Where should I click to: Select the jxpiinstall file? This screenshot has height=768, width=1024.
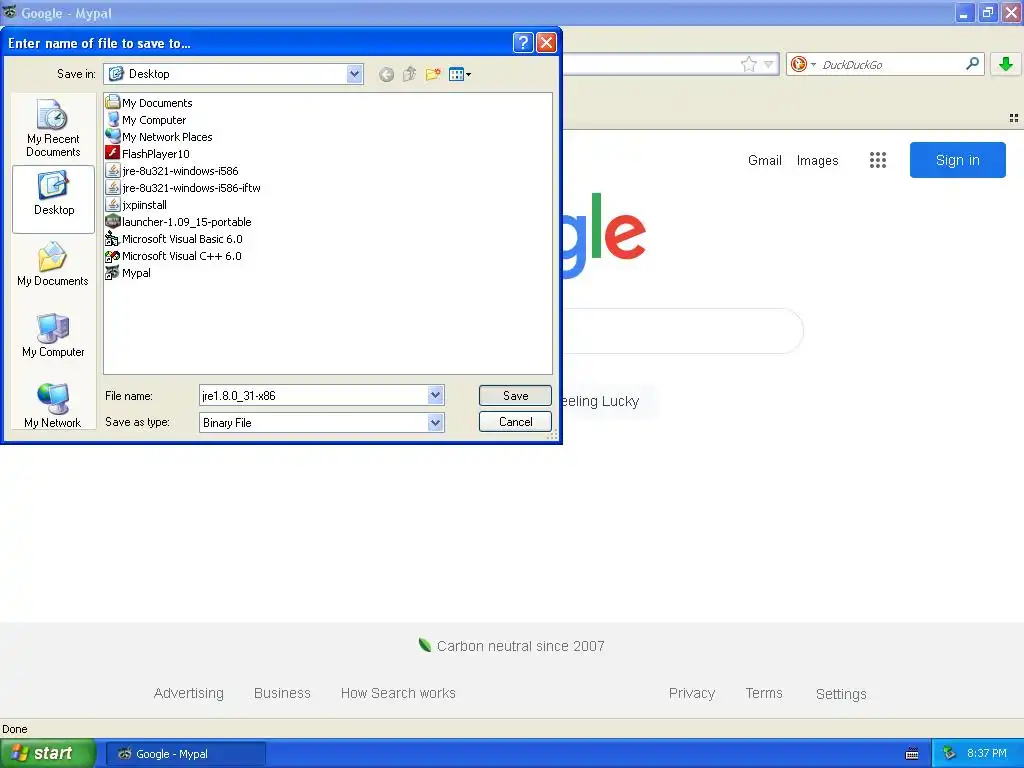136,205
